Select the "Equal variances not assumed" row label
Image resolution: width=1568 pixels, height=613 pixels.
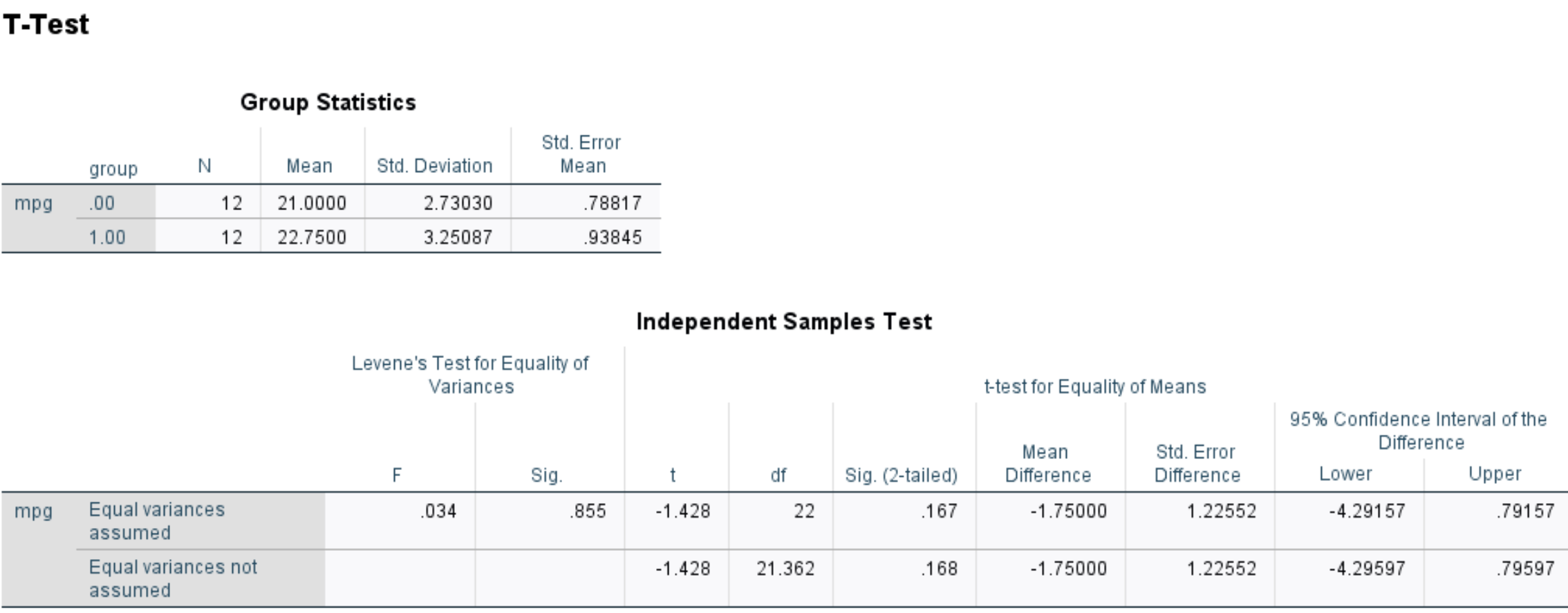(173, 578)
